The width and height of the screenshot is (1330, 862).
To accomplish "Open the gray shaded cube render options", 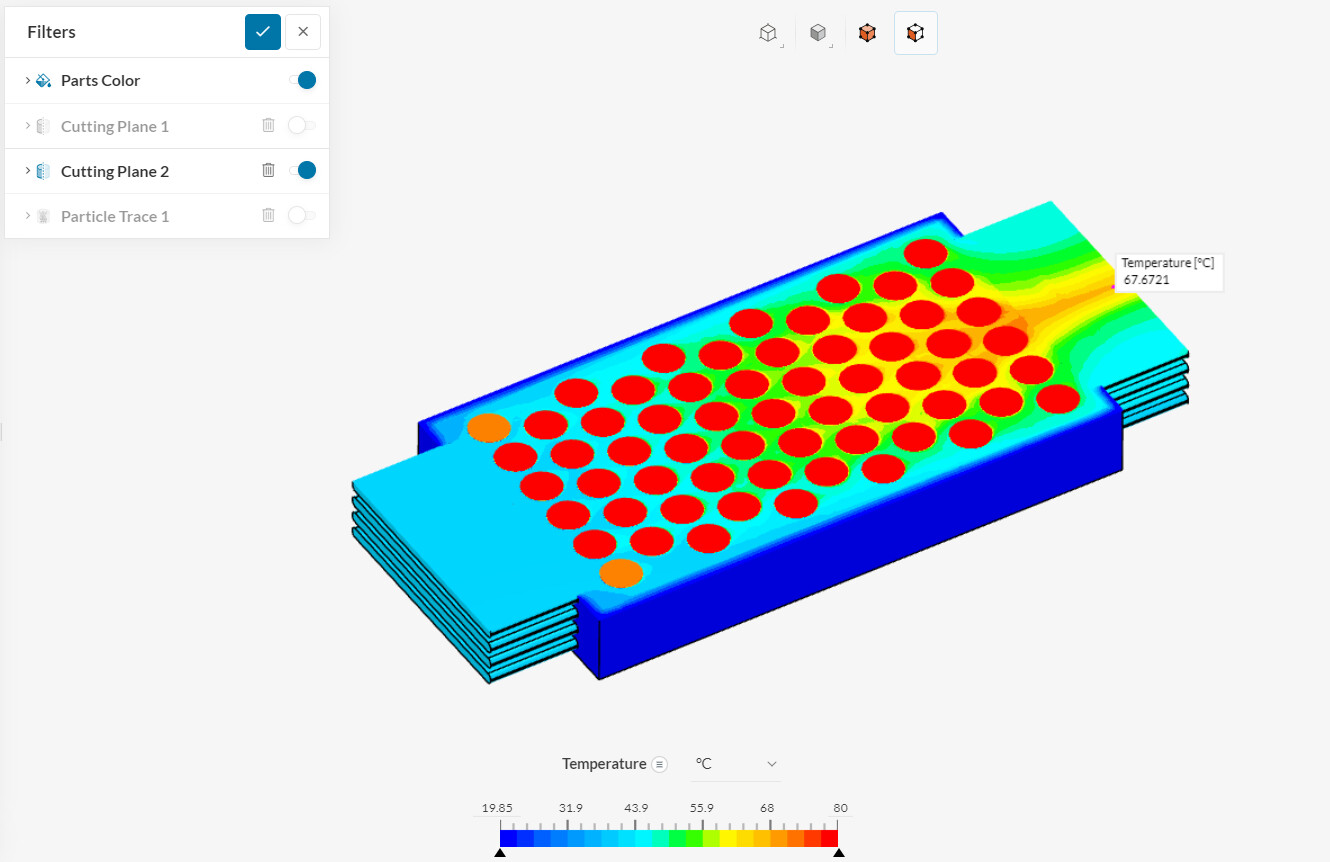I will coord(819,33).
